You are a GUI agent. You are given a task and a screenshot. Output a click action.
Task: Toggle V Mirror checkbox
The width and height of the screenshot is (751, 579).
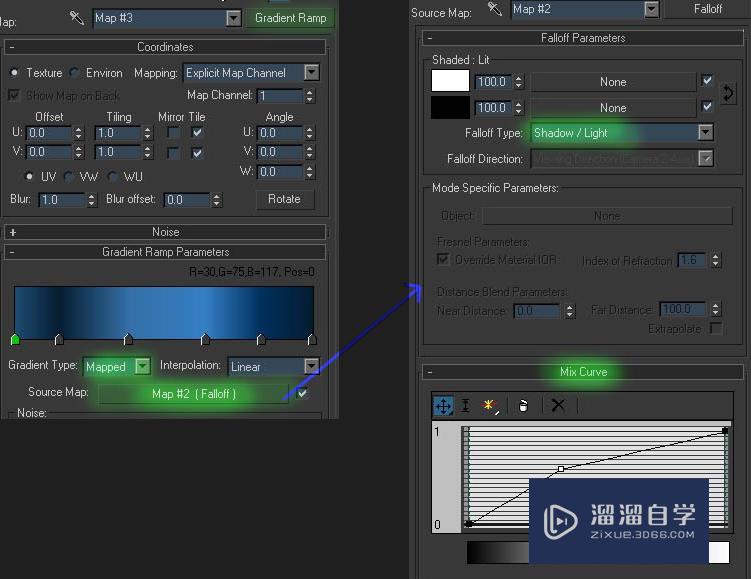point(173,153)
